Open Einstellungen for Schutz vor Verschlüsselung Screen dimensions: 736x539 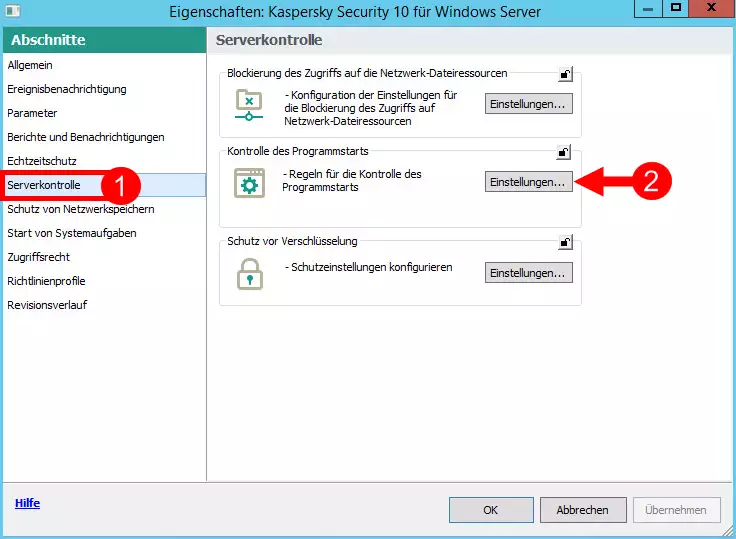point(528,272)
